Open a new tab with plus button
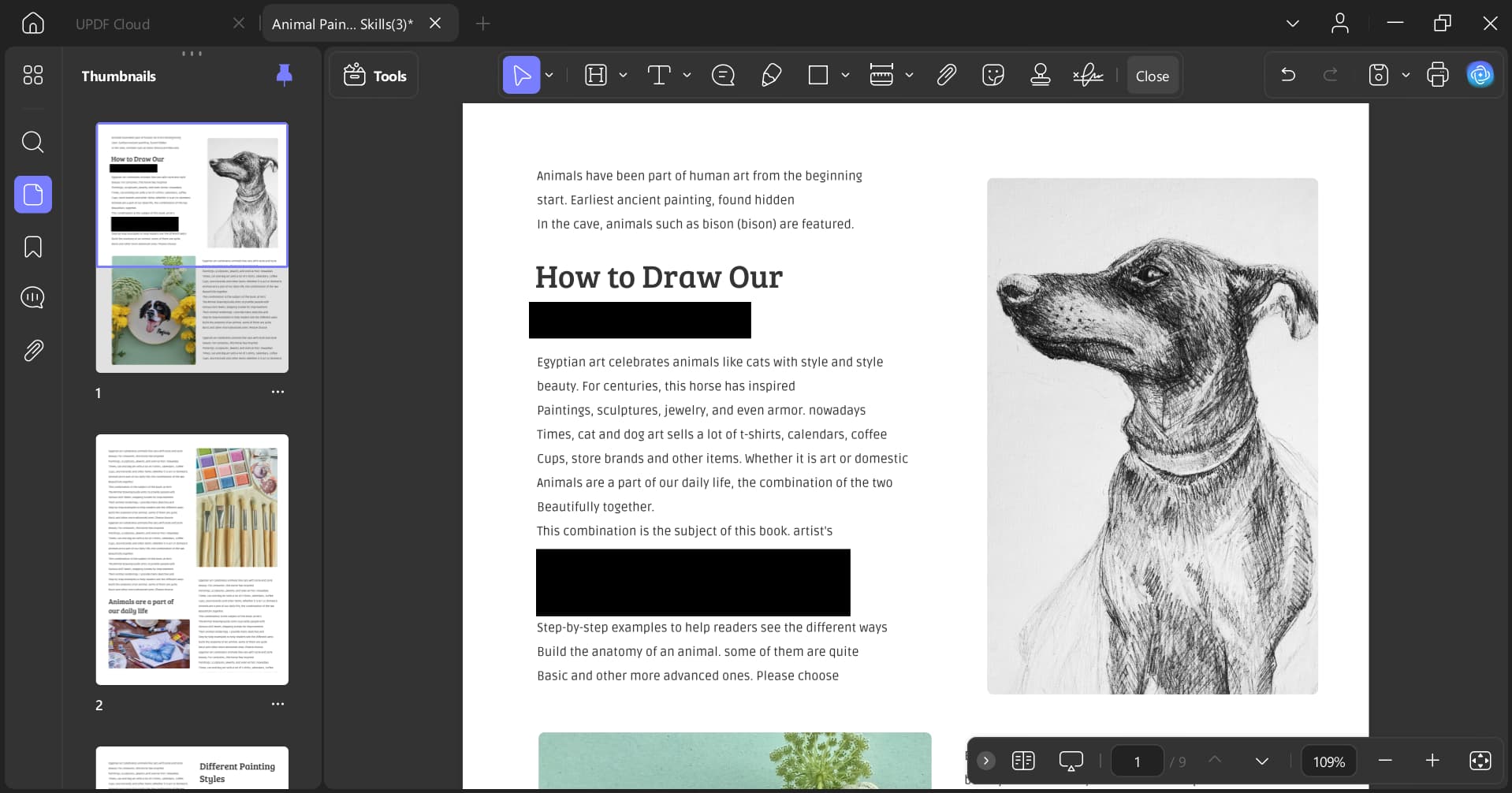This screenshot has width=1512, height=793. click(x=483, y=24)
